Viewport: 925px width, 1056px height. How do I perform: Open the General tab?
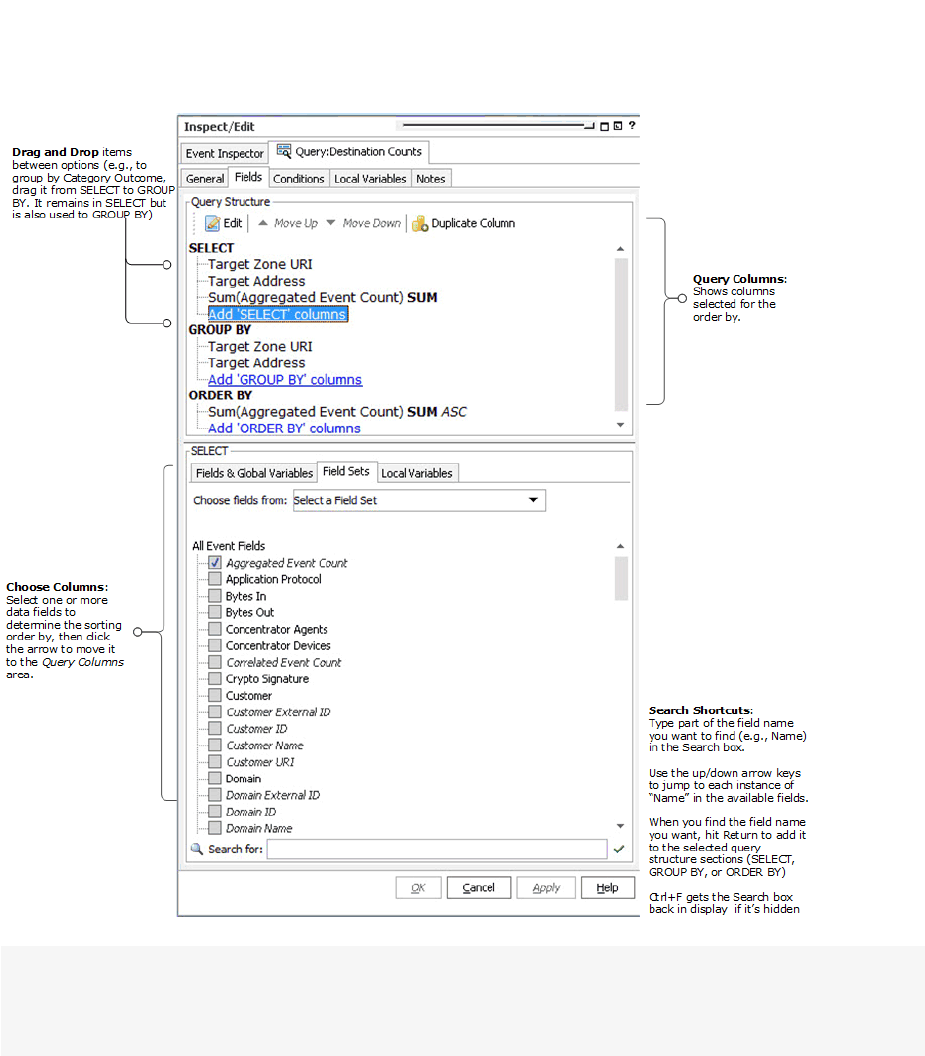click(205, 178)
